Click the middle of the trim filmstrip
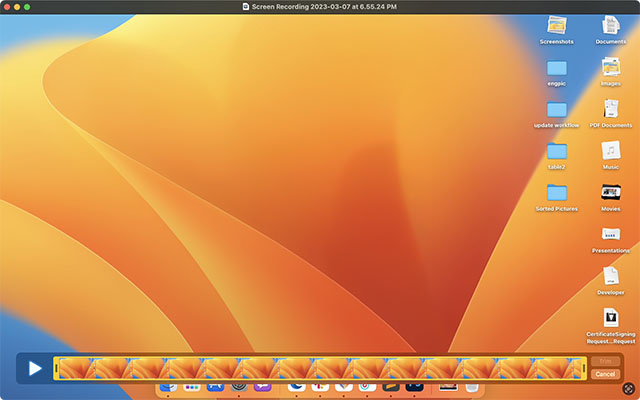 tap(320, 368)
